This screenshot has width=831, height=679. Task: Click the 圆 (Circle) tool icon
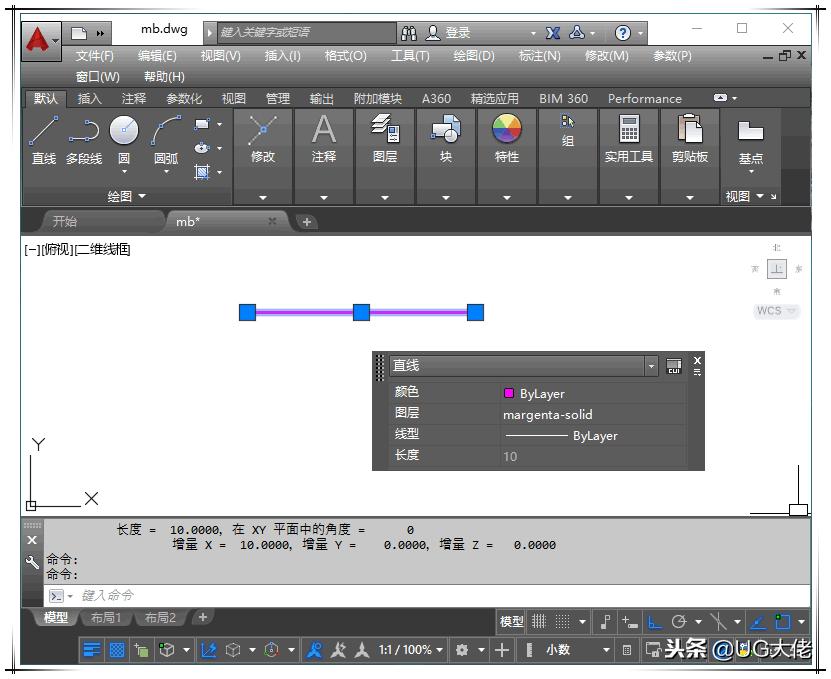pyautogui.click(x=124, y=130)
